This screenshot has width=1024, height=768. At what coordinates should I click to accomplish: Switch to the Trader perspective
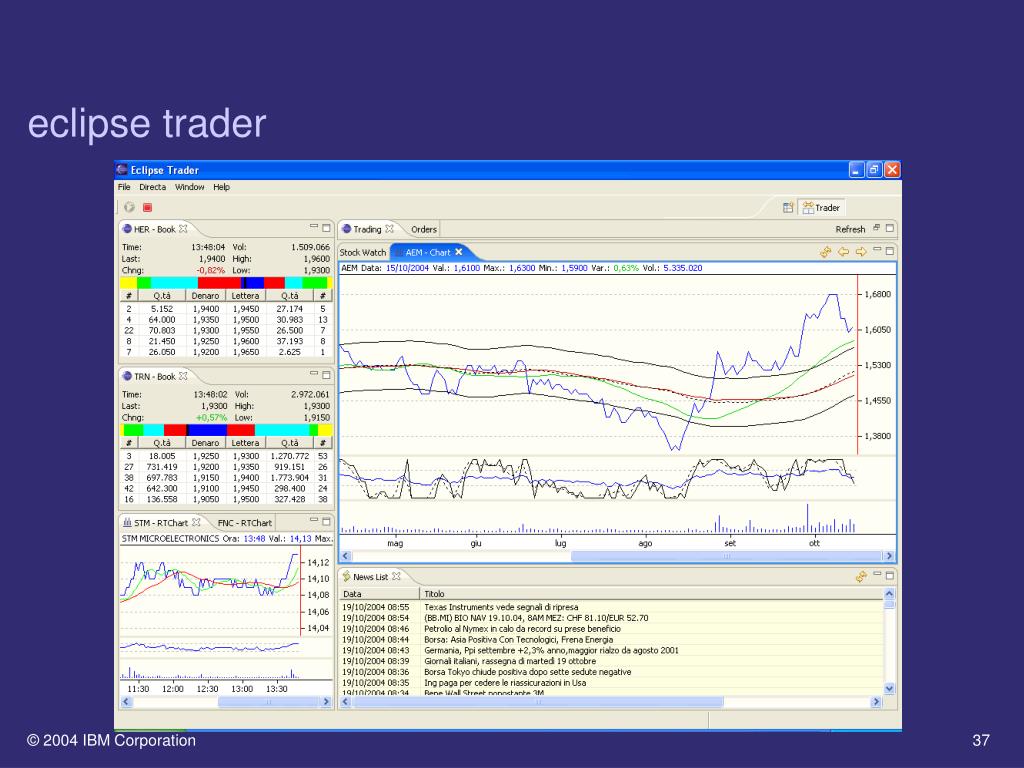822,208
